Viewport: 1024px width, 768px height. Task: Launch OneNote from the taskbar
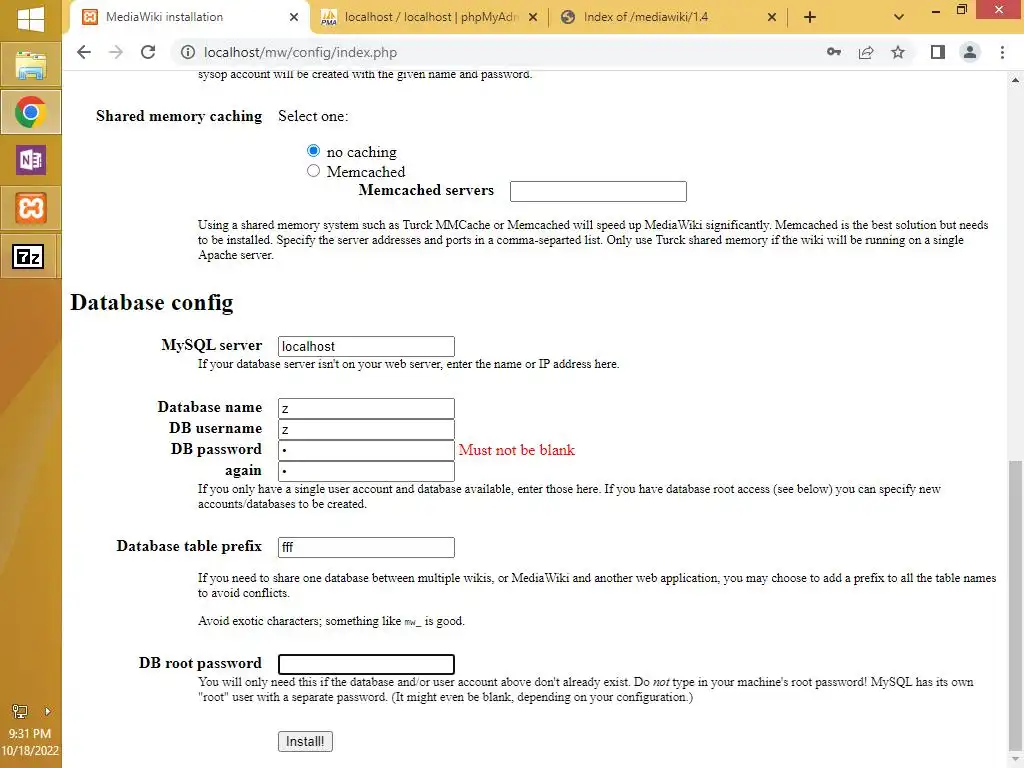[31, 160]
